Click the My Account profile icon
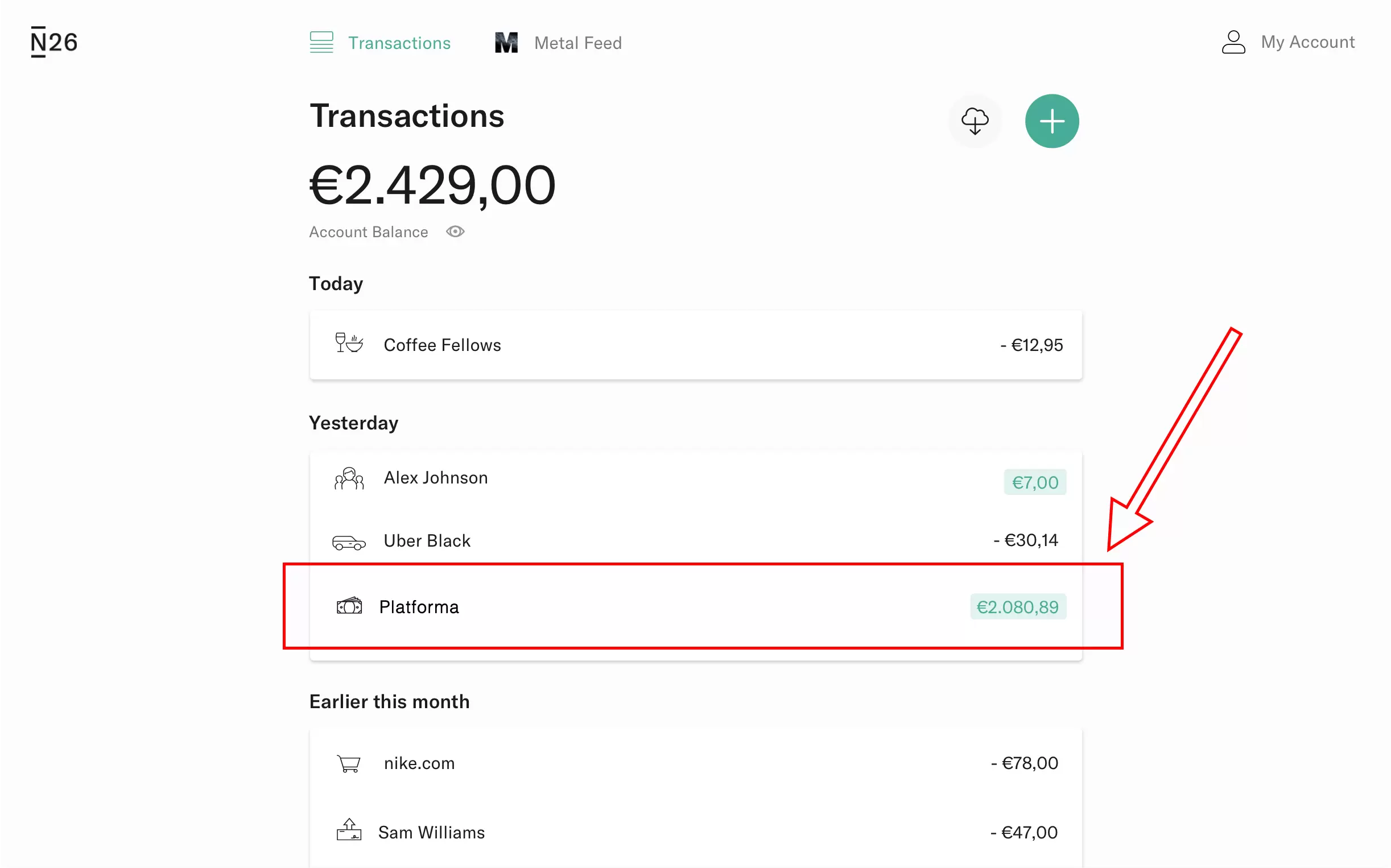The height and width of the screenshot is (868, 1391). (1232, 42)
